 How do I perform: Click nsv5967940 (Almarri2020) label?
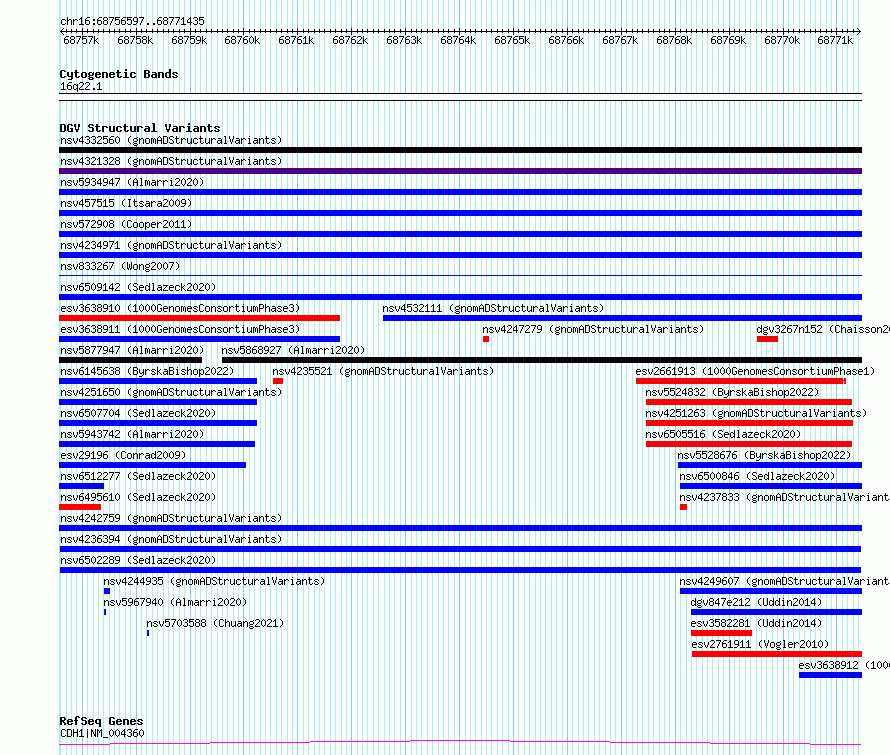[175, 602]
